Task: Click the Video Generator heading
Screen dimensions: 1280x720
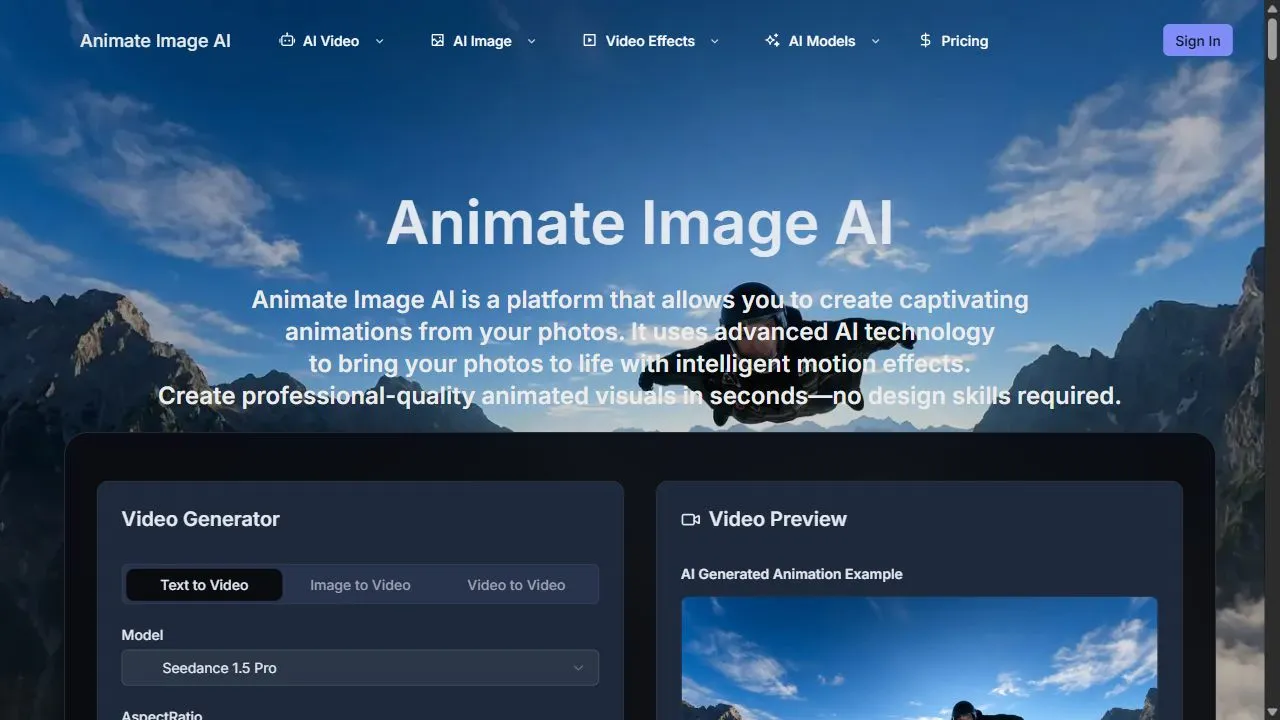Action: [x=200, y=519]
